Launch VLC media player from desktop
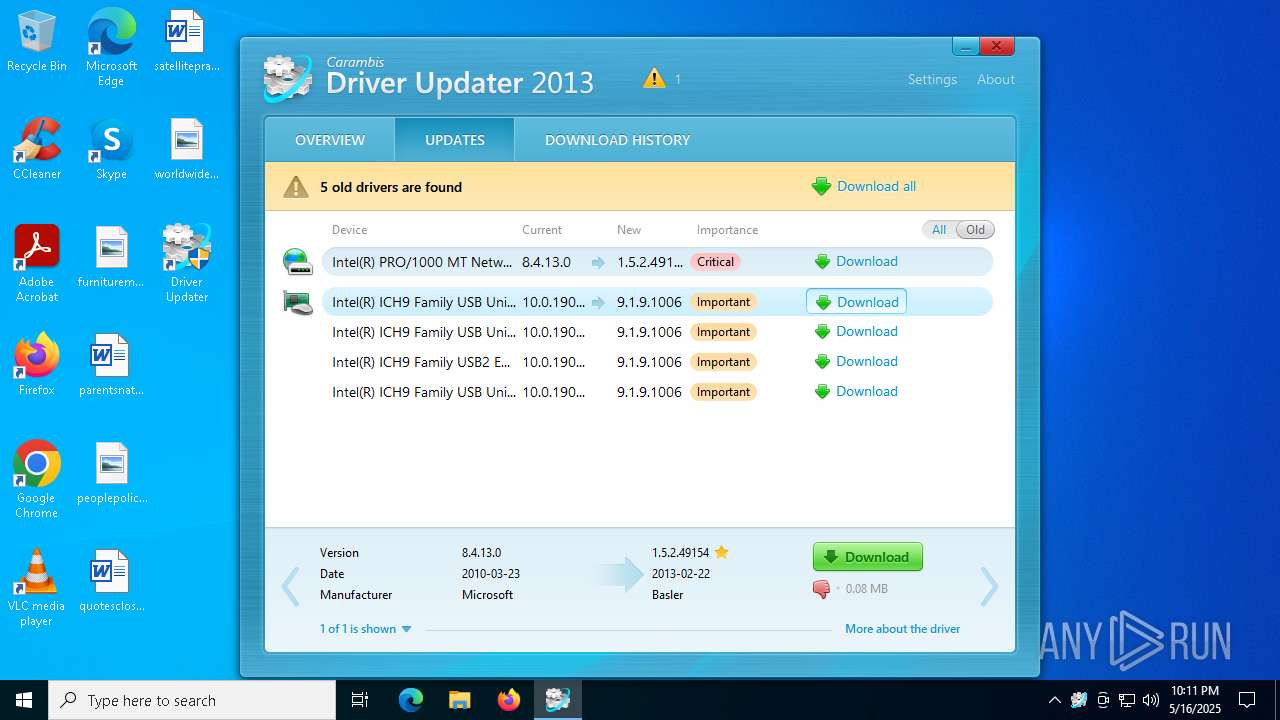 pyautogui.click(x=37, y=588)
